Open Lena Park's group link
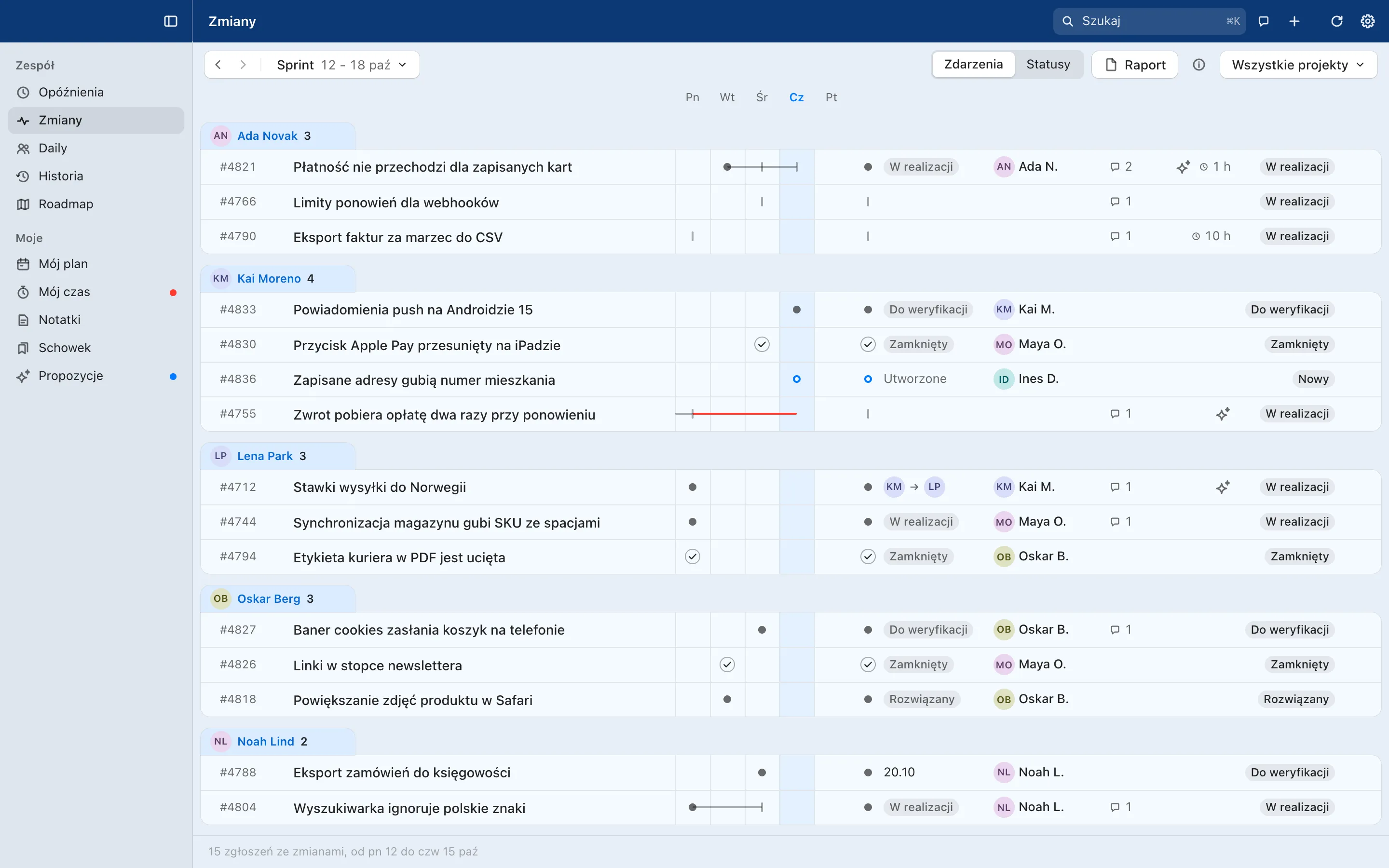The image size is (1389, 868). 265,456
